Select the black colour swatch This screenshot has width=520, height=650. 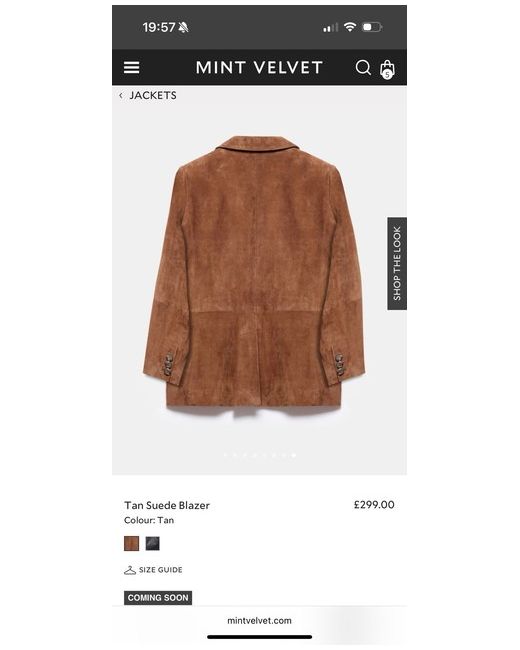tap(153, 543)
